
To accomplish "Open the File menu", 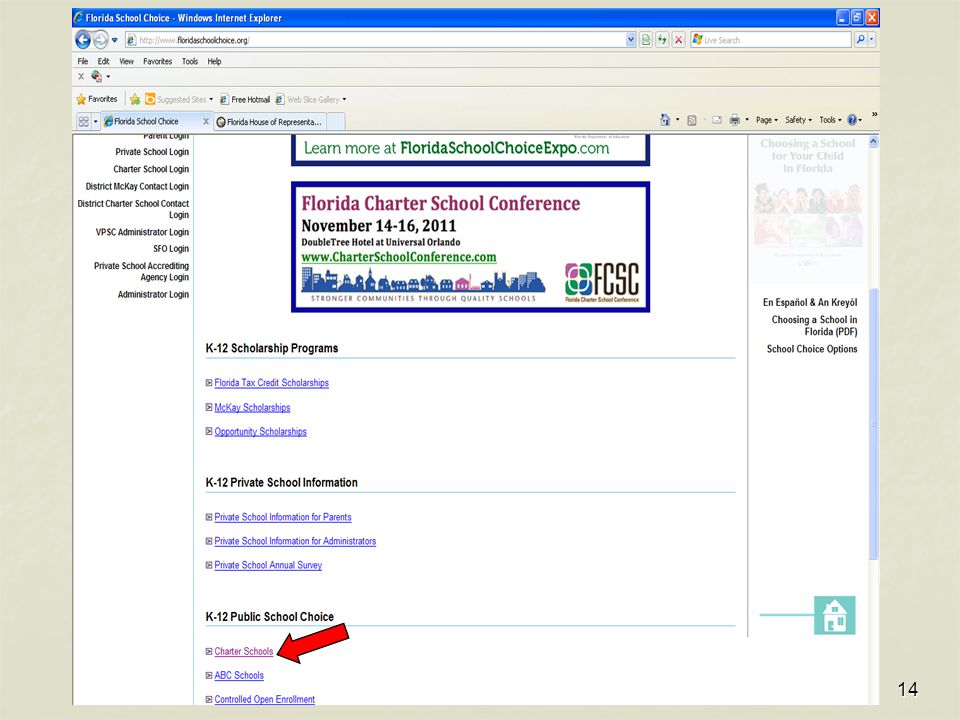I will click(x=83, y=61).
